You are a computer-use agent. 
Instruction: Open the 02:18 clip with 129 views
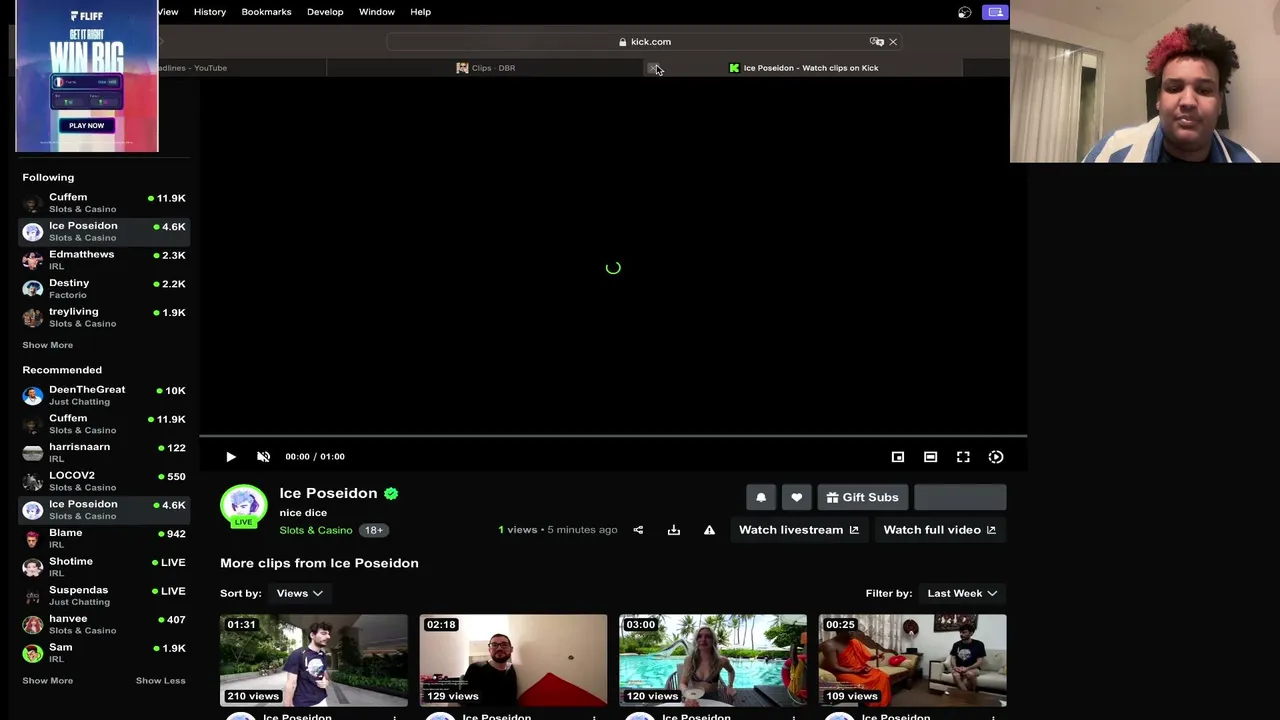513,660
